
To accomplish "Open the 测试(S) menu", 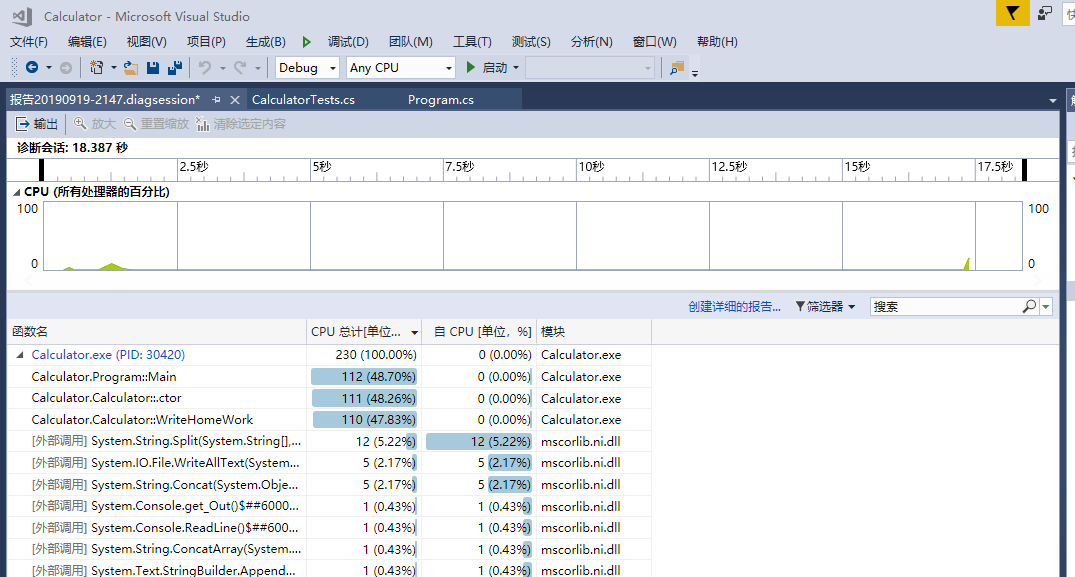I will coord(531,42).
